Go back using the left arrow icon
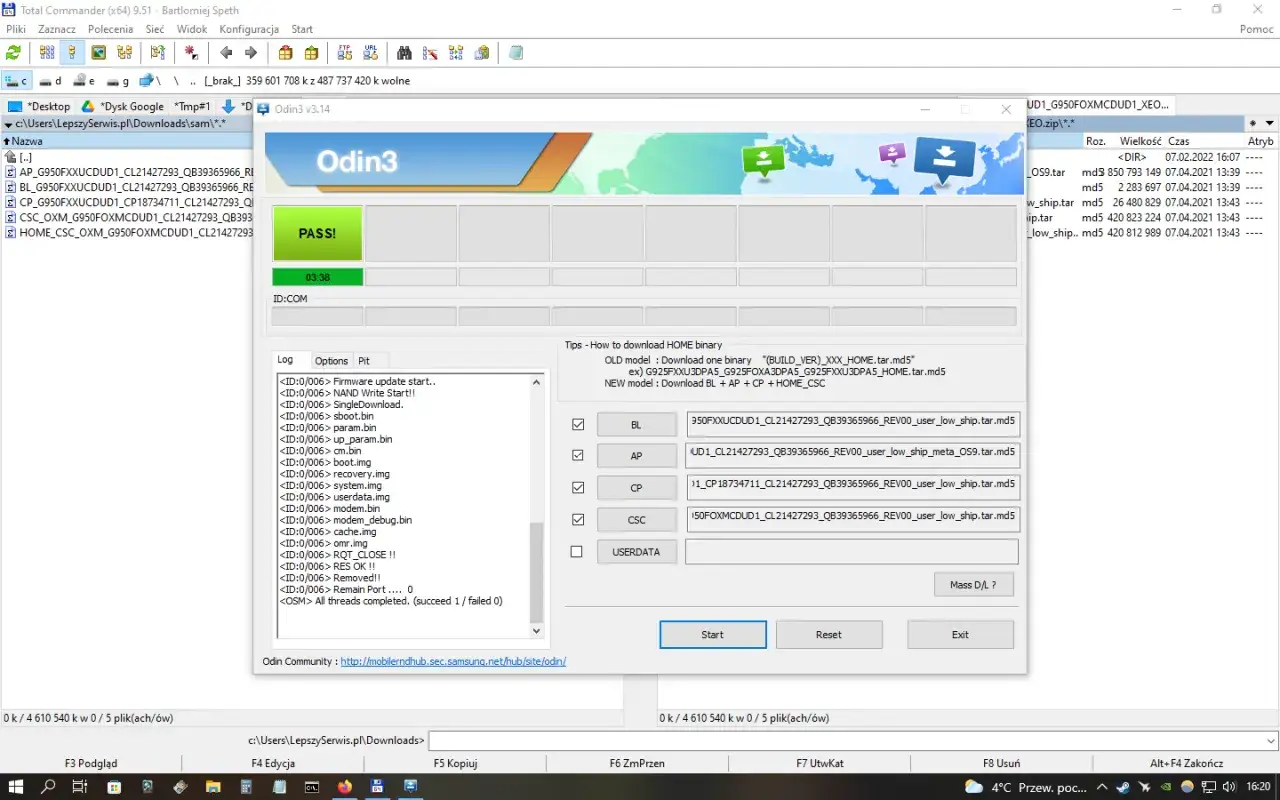This screenshot has height=800, width=1280. pyautogui.click(x=226, y=53)
